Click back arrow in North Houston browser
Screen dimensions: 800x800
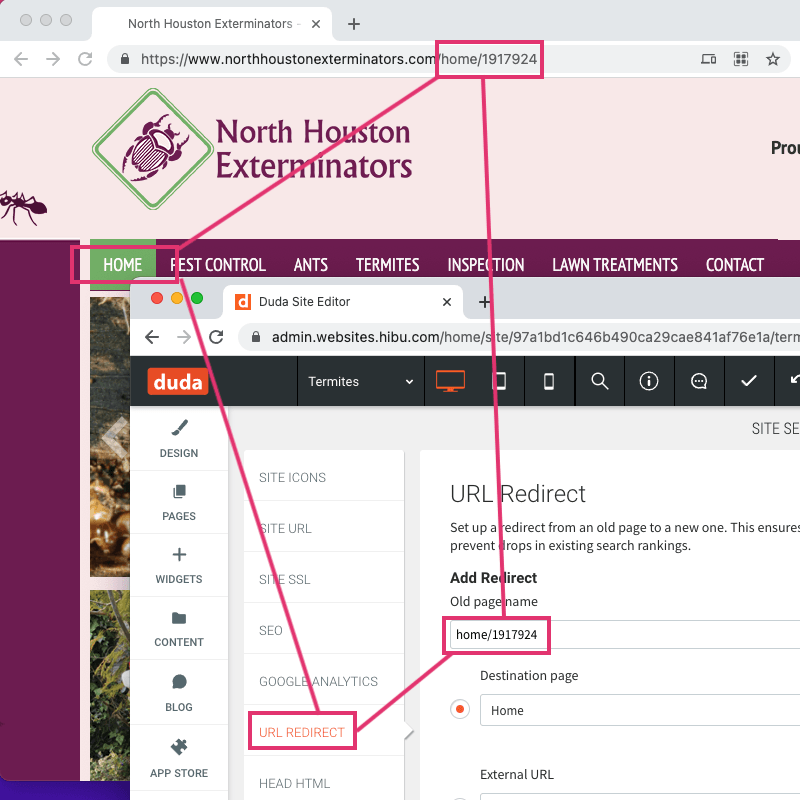21,59
